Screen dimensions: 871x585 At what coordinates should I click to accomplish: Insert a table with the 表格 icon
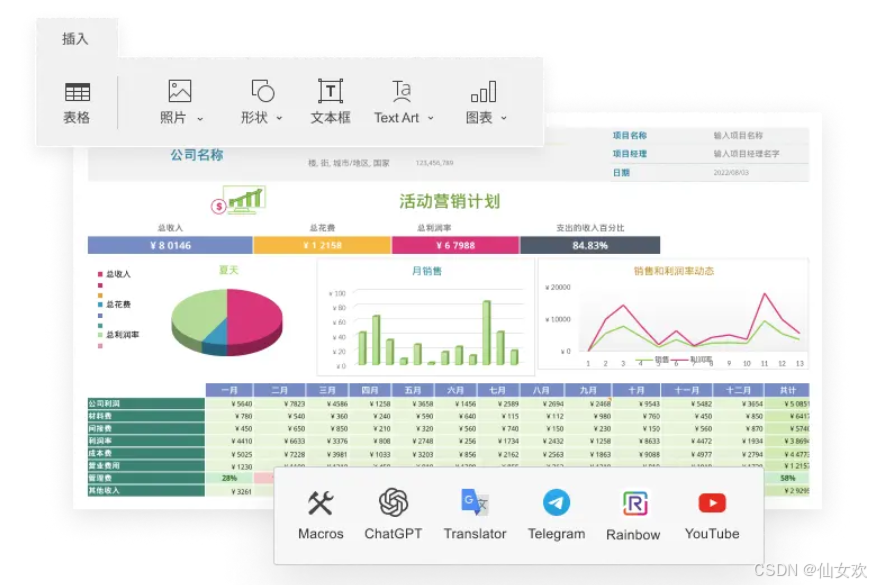pyautogui.click(x=77, y=92)
